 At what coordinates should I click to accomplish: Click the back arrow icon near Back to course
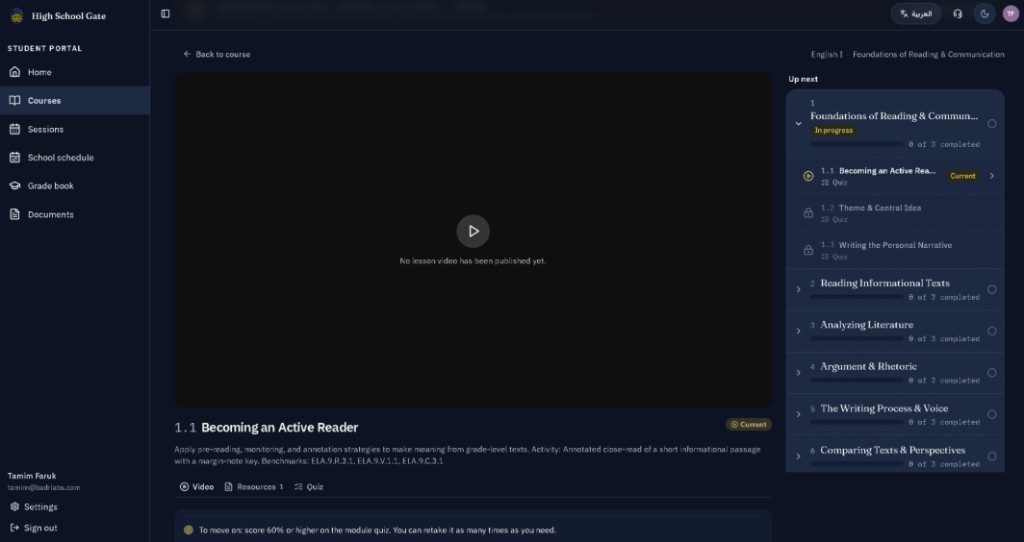tap(187, 54)
